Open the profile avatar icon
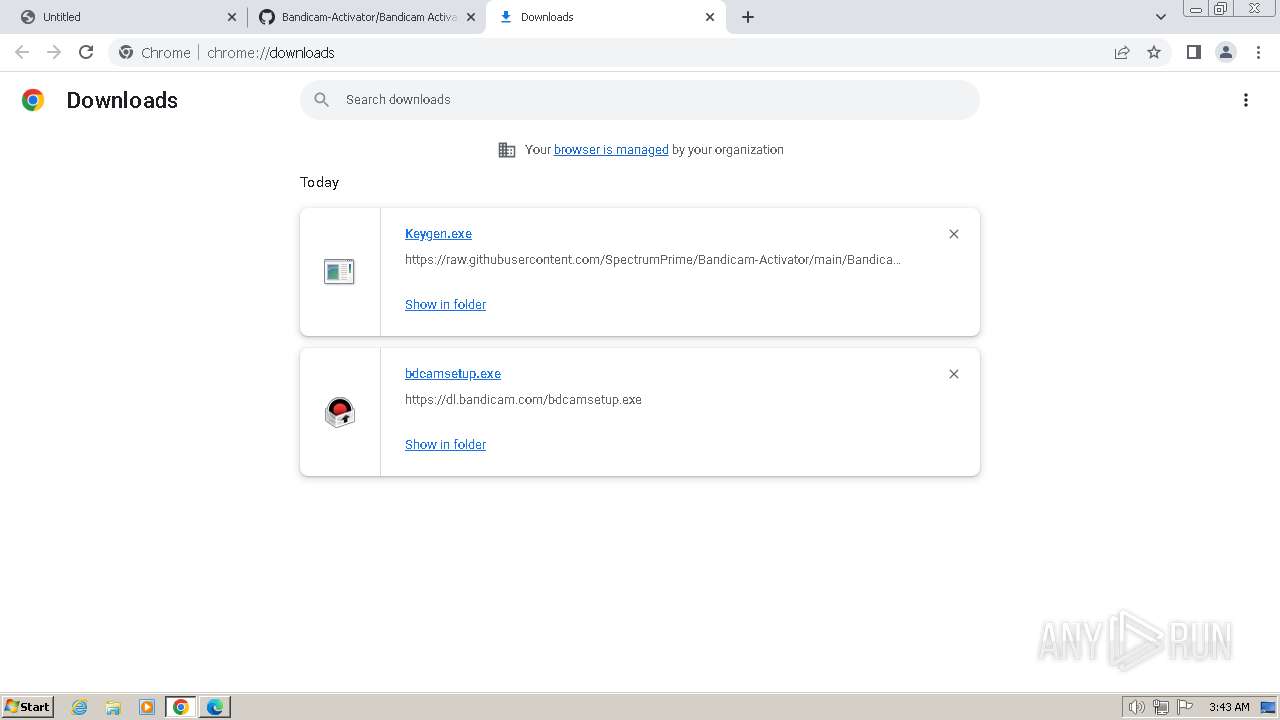This screenshot has width=1280, height=720. (1226, 52)
